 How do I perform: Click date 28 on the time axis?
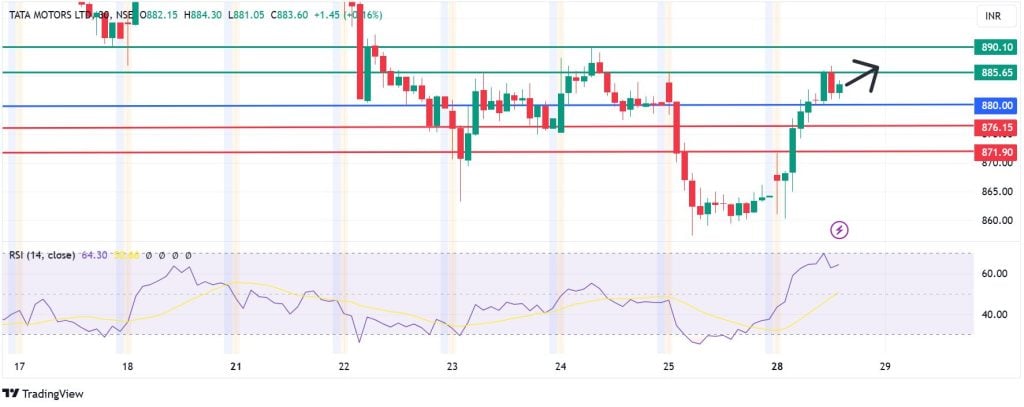pos(776,366)
